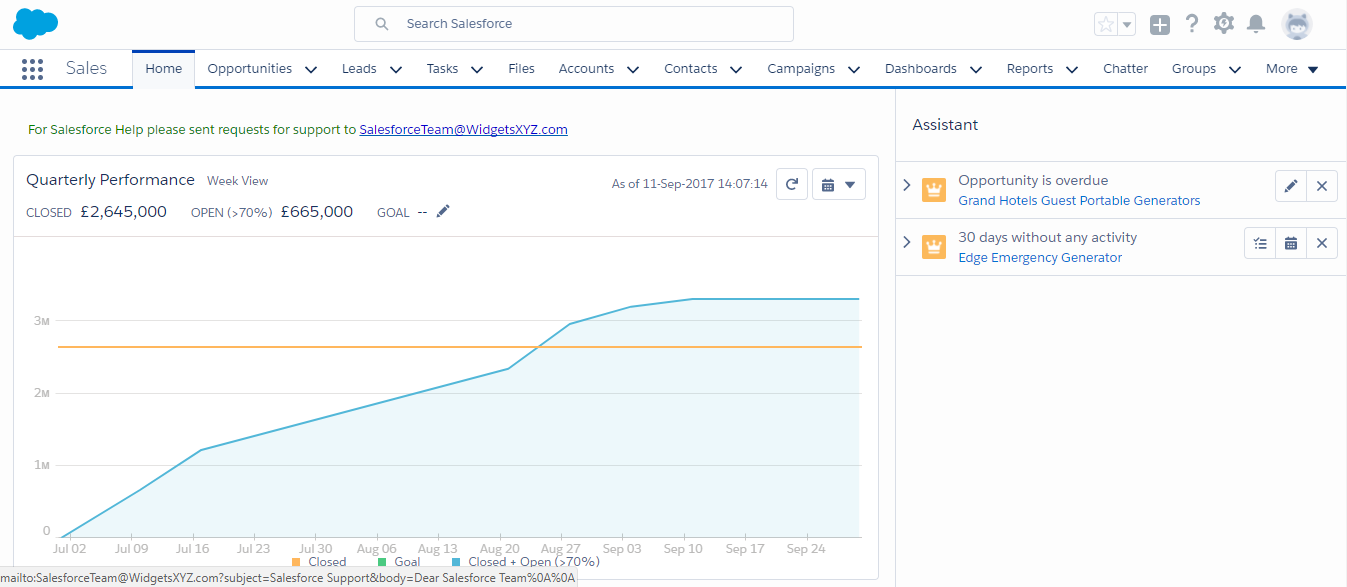Expand the Tasks tab dropdown chevron
Image resolution: width=1347 pixels, height=587 pixels.
(x=477, y=70)
